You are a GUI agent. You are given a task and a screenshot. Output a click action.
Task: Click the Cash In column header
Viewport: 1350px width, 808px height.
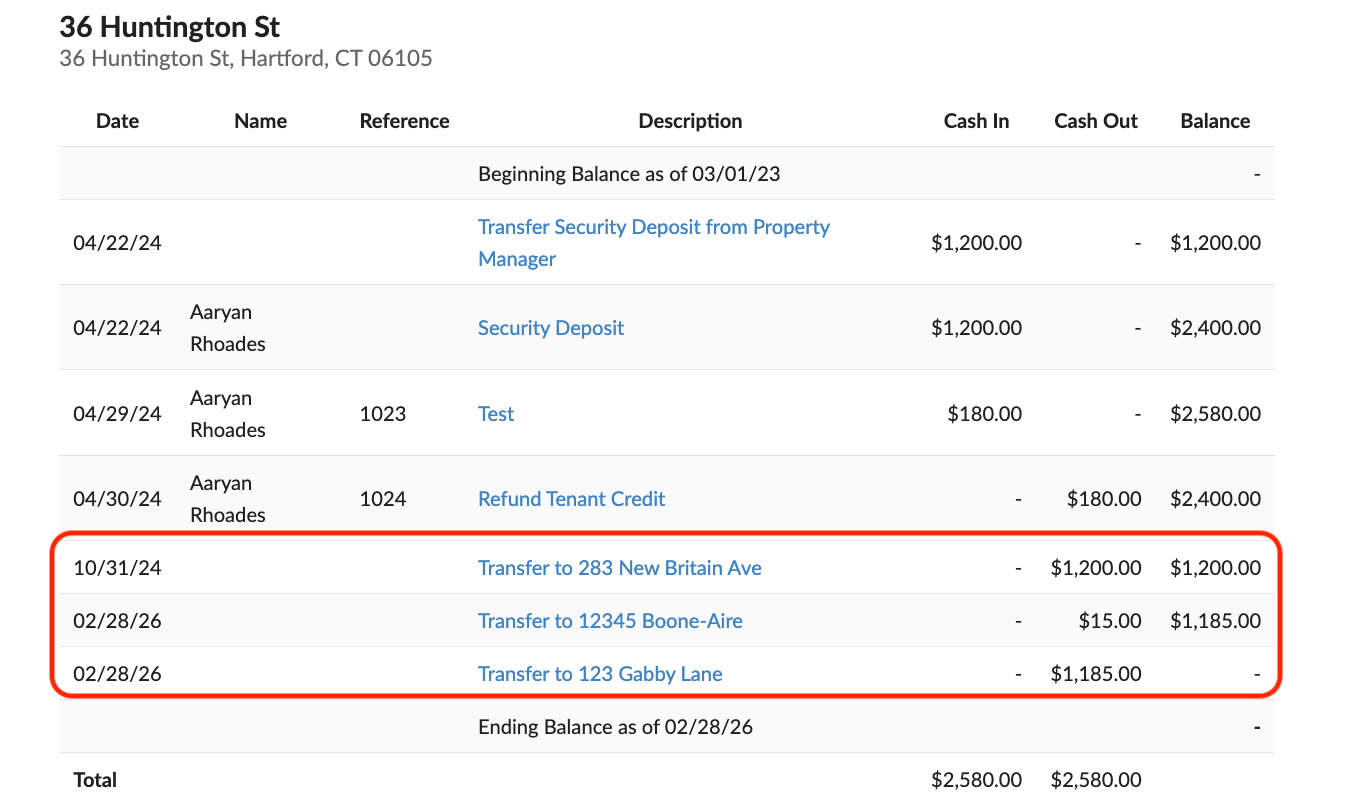pos(976,121)
